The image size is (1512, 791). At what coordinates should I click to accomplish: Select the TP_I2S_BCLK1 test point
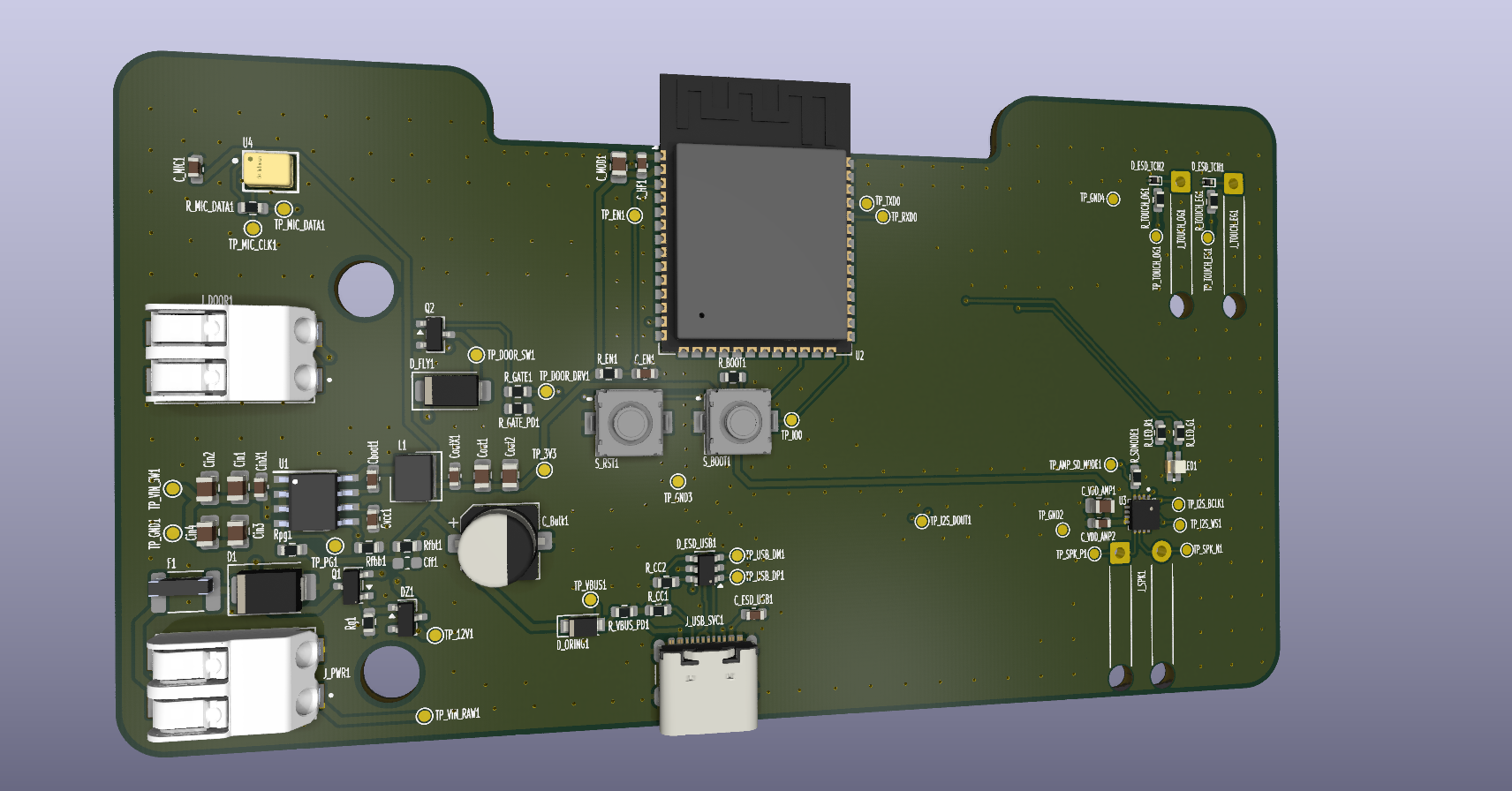(x=1179, y=504)
